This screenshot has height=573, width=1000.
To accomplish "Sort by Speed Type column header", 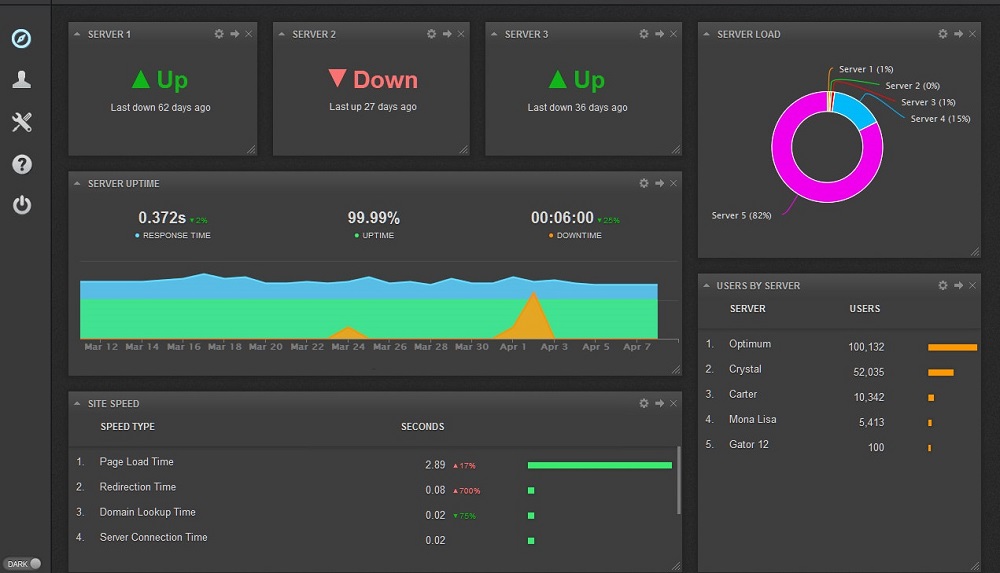I will [x=127, y=426].
